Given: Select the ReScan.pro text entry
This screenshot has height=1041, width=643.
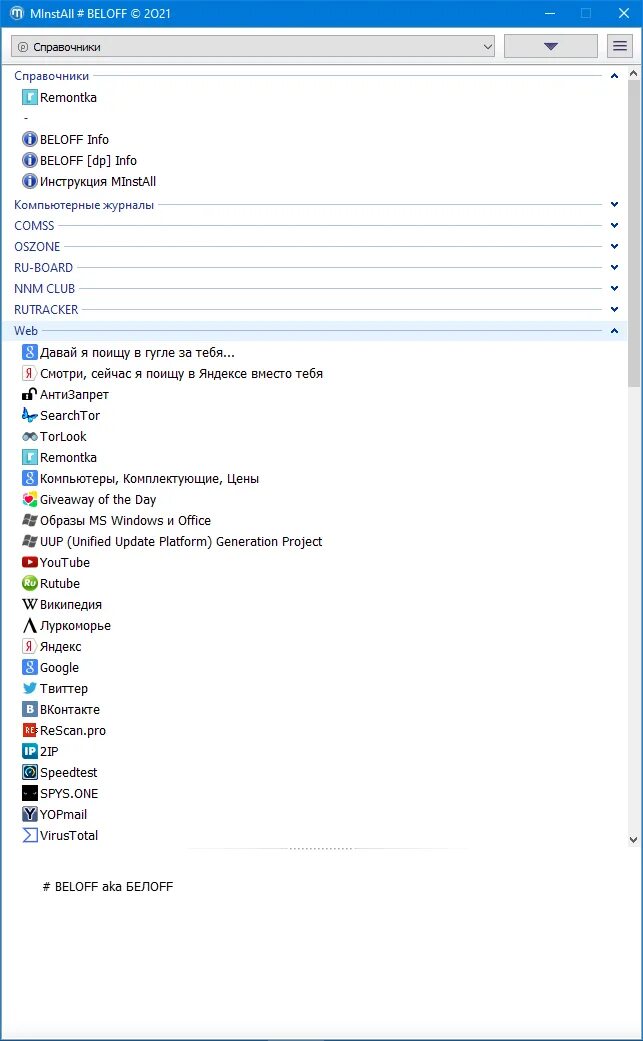Looking at the screenshot, I should coord(73,731).
